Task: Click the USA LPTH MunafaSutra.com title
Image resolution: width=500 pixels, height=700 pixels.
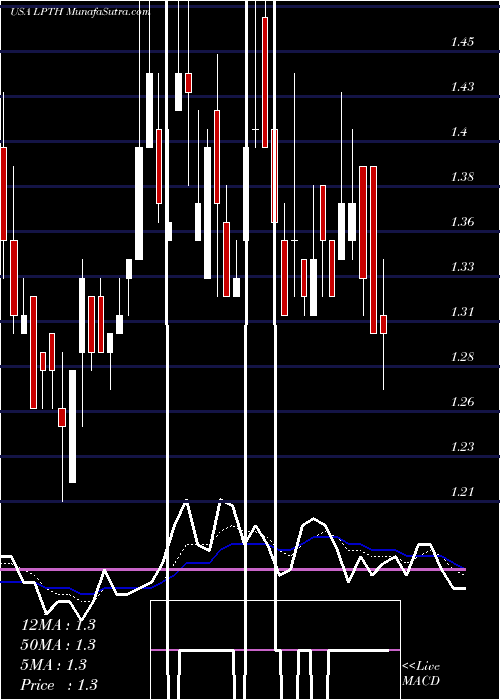Action: [79, 12]
